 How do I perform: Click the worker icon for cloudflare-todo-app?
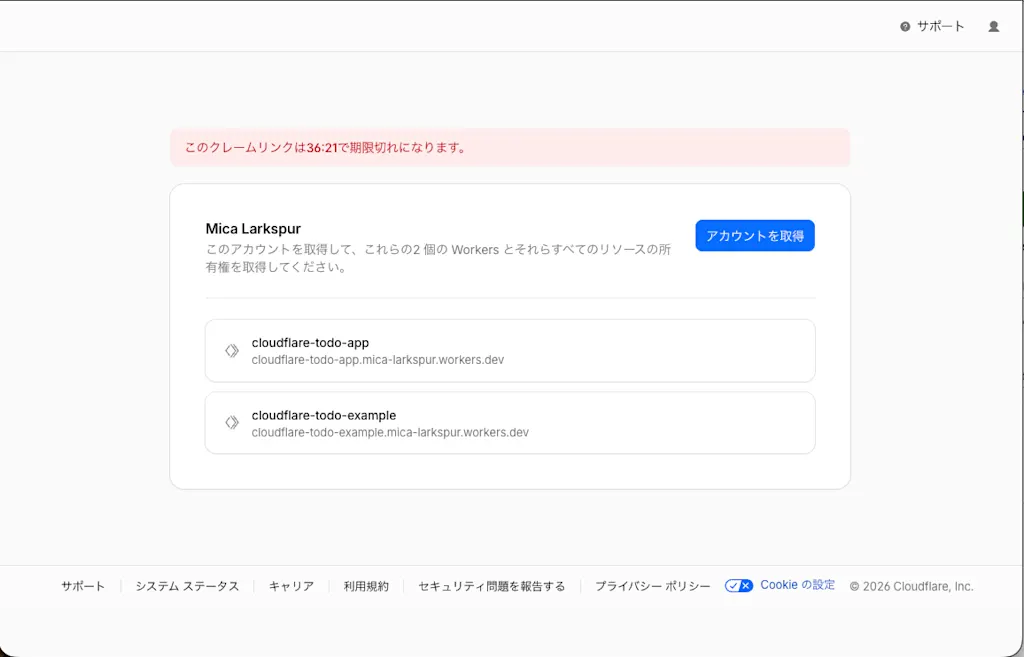coord(232,351)
